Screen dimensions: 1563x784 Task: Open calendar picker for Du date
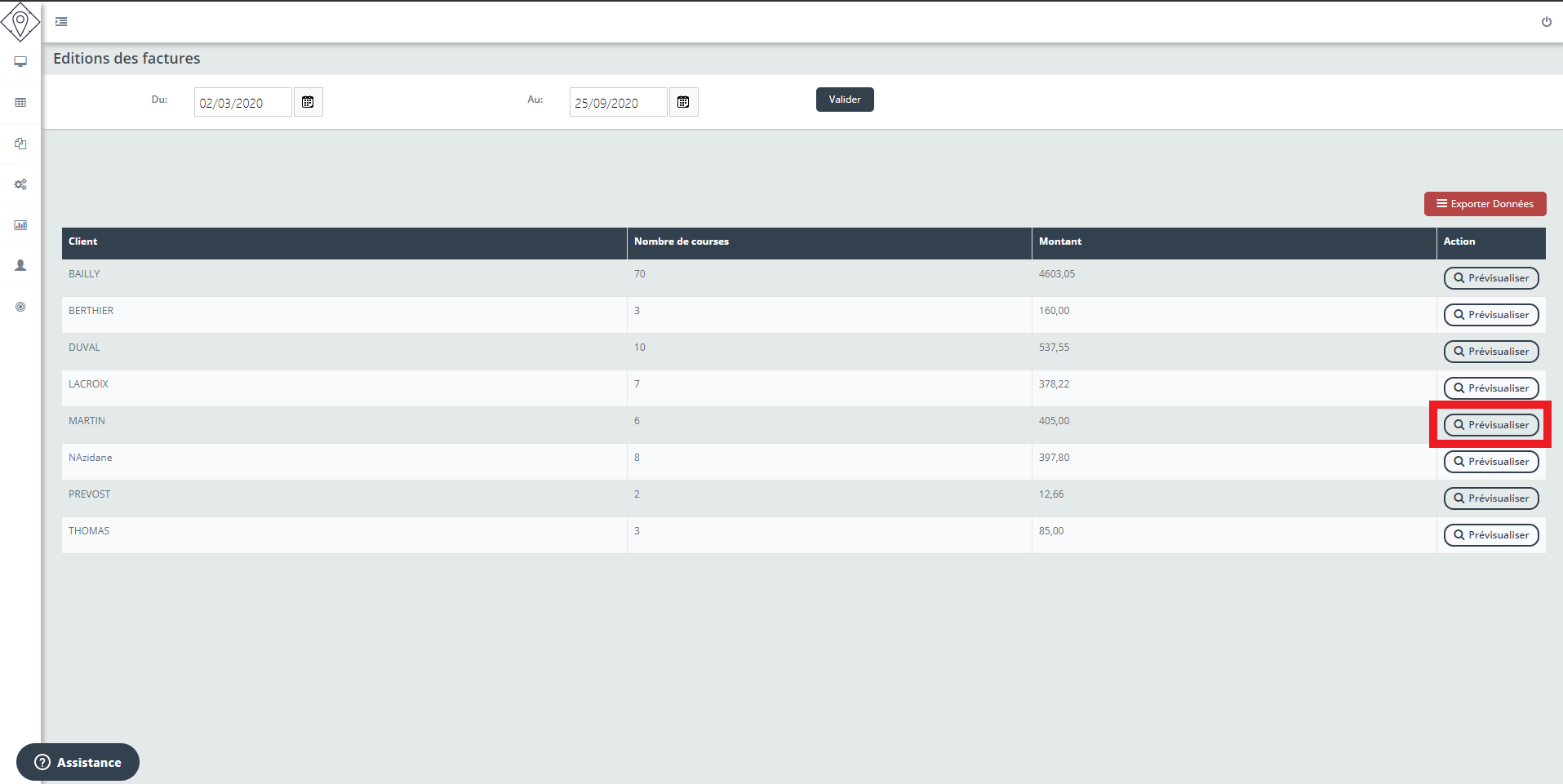coord(308,102)
